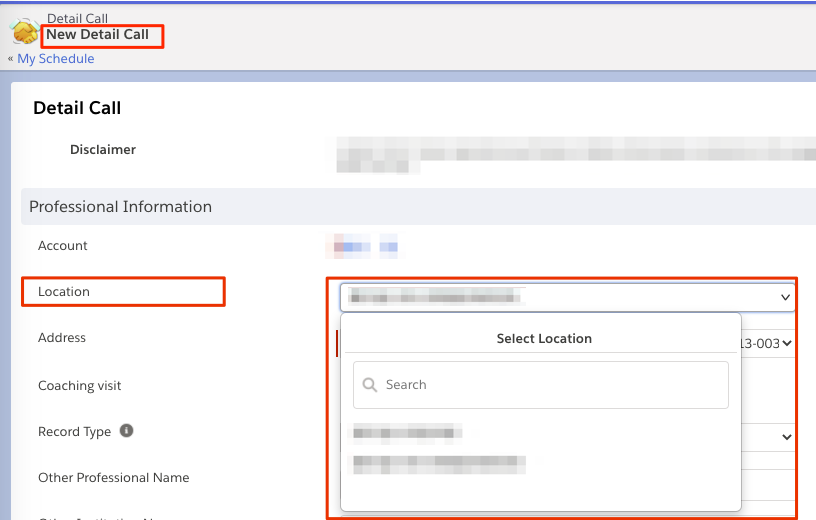This screenshot has height=520, width=816.
Task: Click the Select Location popup heading
Action: (x=544, y=339)
